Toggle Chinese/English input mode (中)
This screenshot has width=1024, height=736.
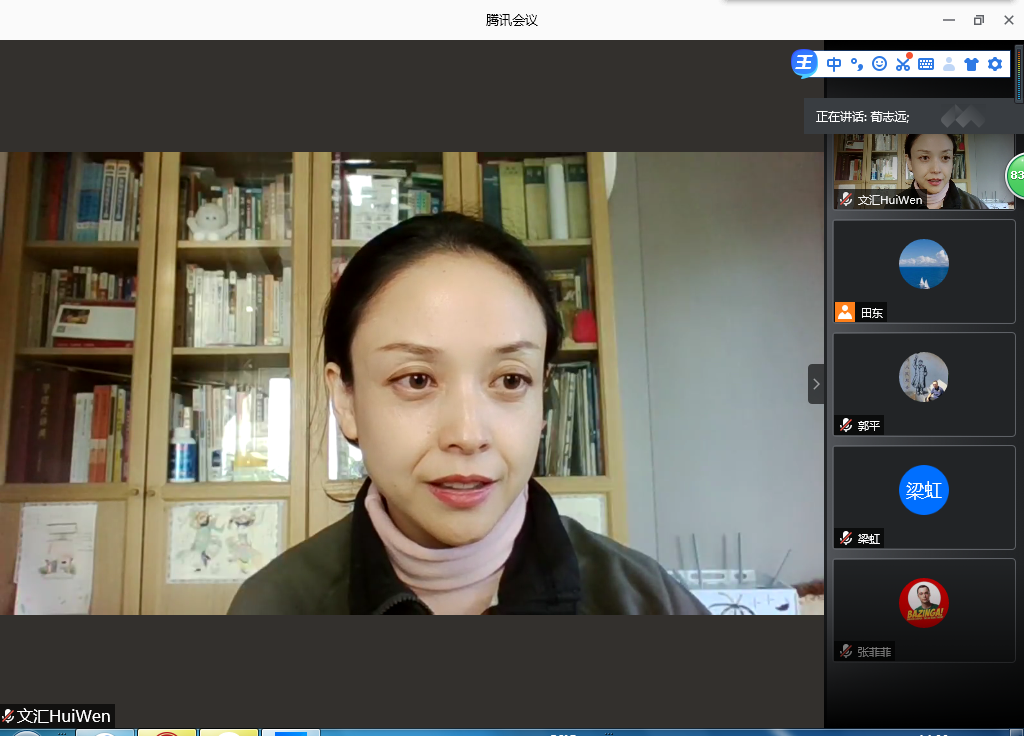click(834, 64)
